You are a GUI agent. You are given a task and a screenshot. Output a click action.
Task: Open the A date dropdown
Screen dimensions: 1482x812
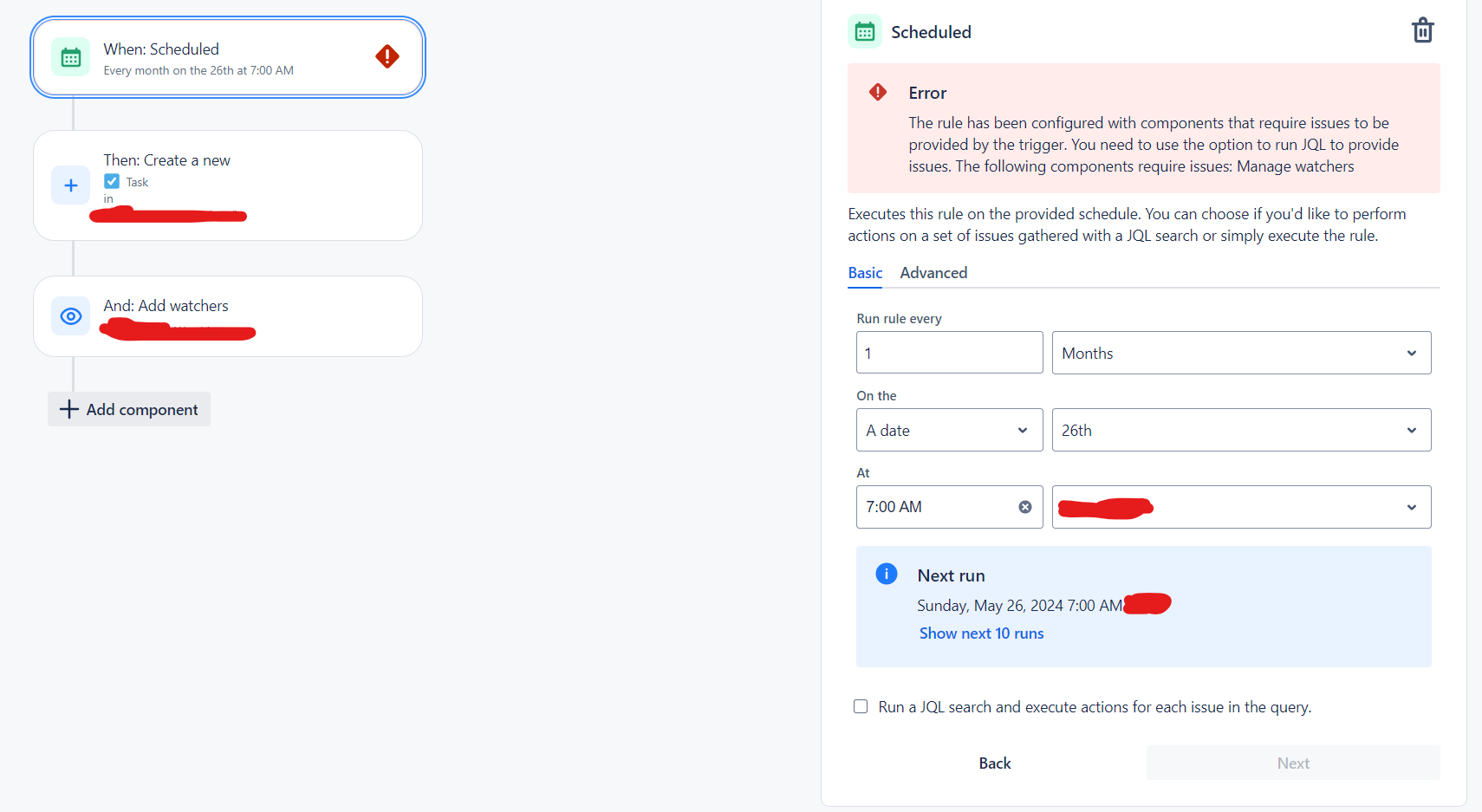[949, 430]
